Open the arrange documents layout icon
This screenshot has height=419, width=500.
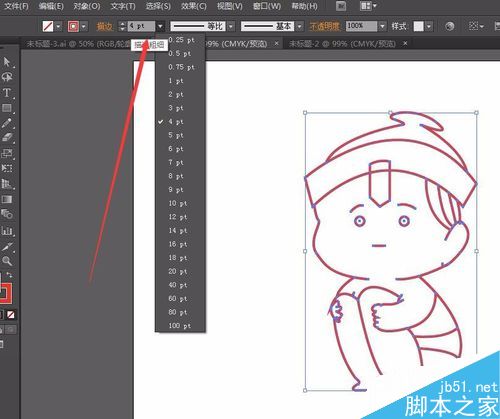click(x=368, y=6)
